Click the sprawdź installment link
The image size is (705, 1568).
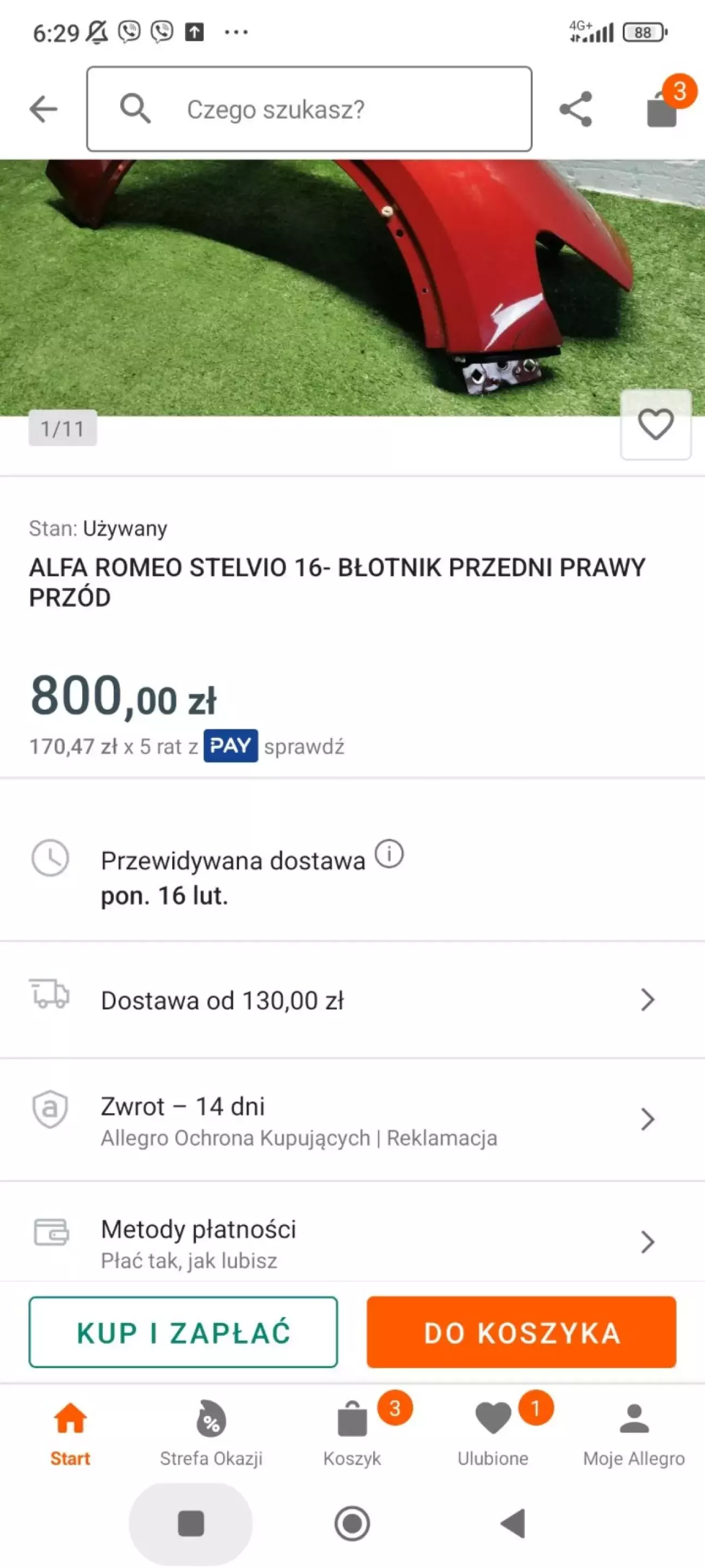(304, 746)
